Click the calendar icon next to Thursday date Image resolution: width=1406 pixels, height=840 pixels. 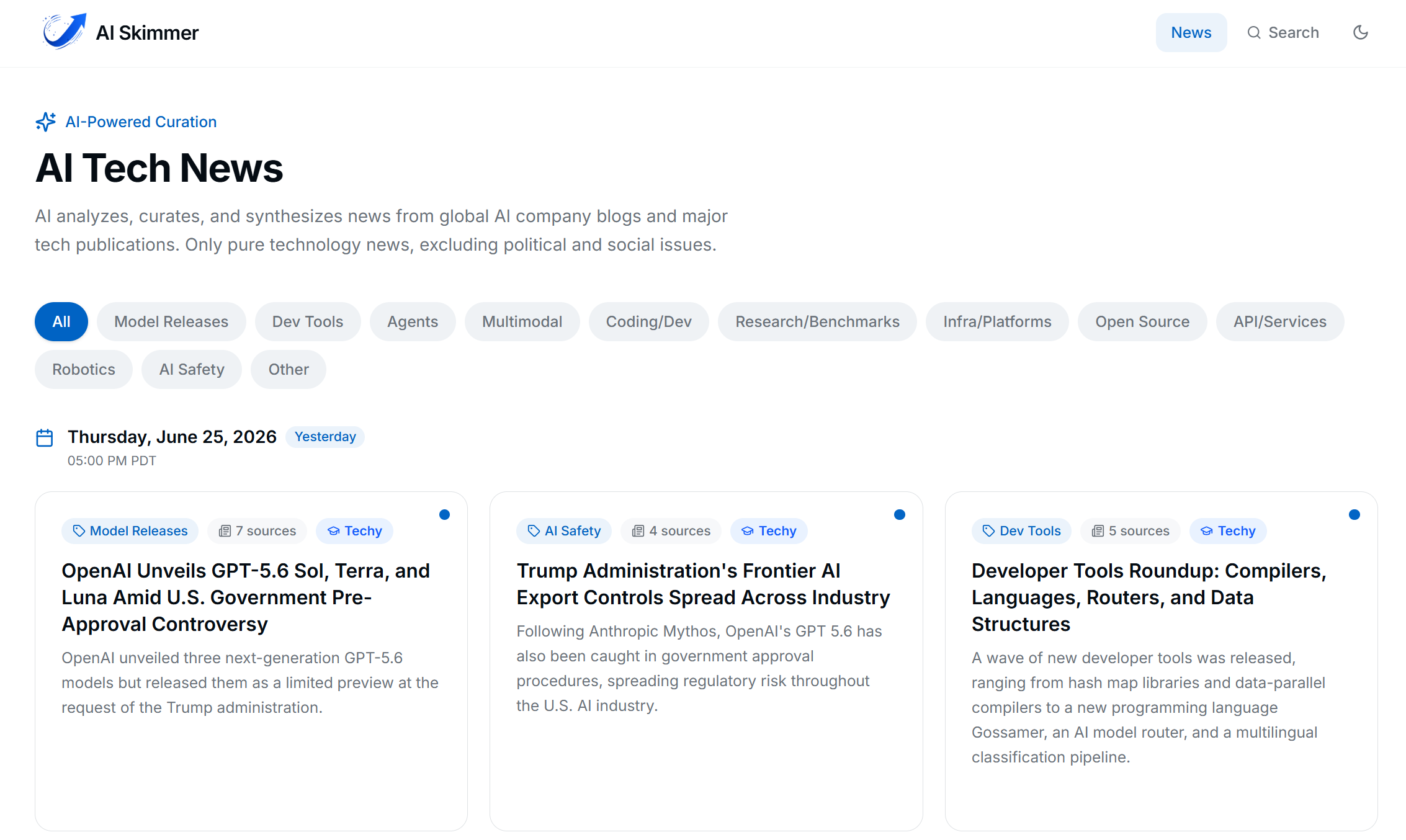click(45, 437)
